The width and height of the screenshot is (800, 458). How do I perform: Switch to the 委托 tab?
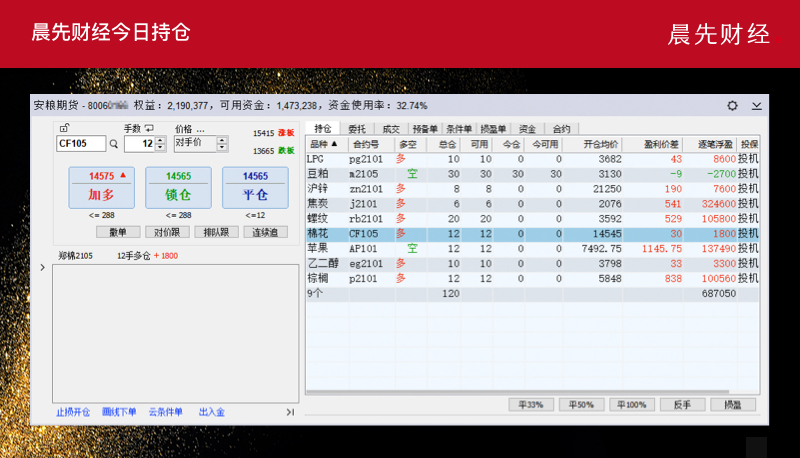[357, 129]
